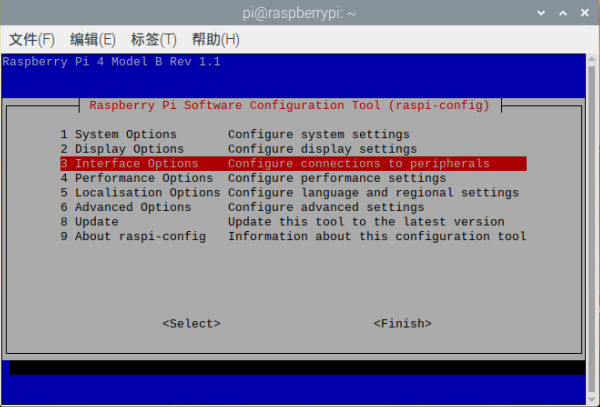
Task: Click 'Update this tool to the latest version'
Action: coord(366,221)
